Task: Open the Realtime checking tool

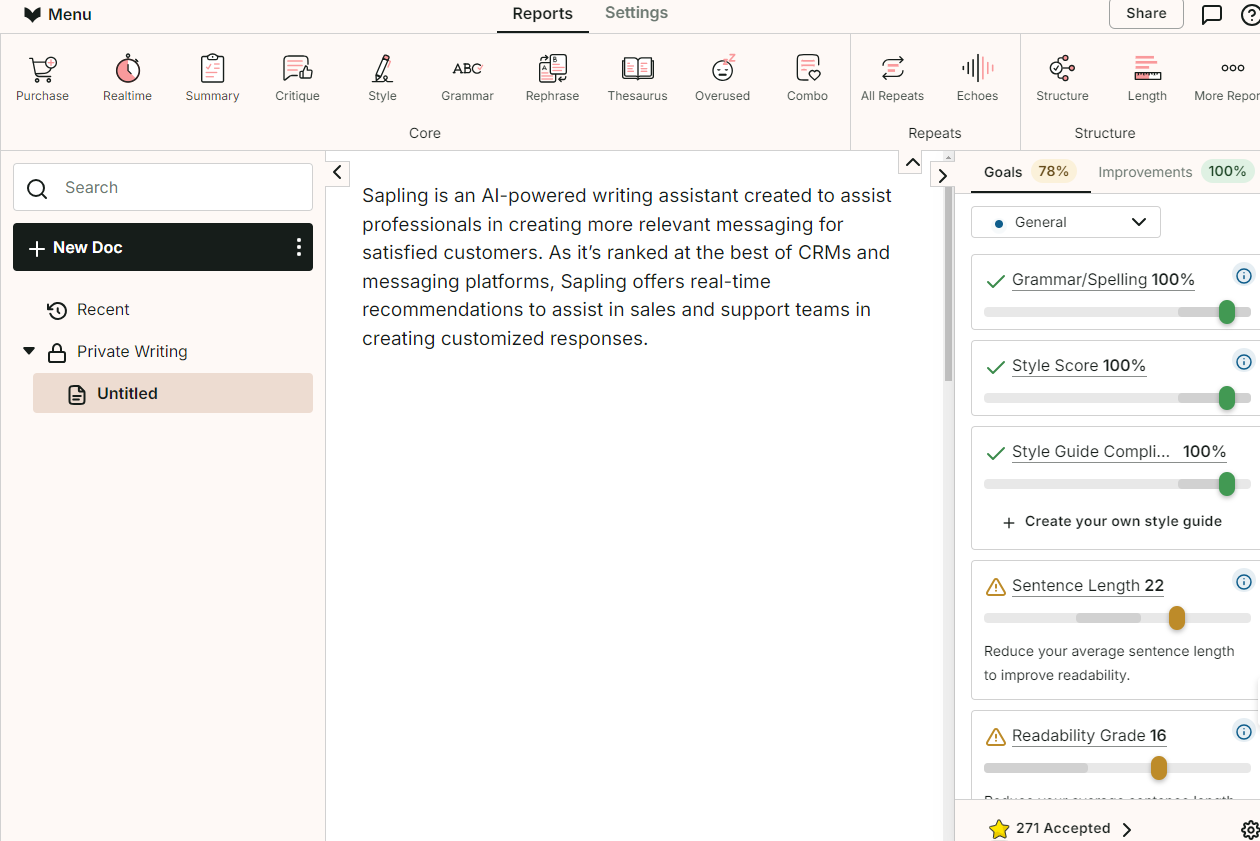Action: point(127,76)
